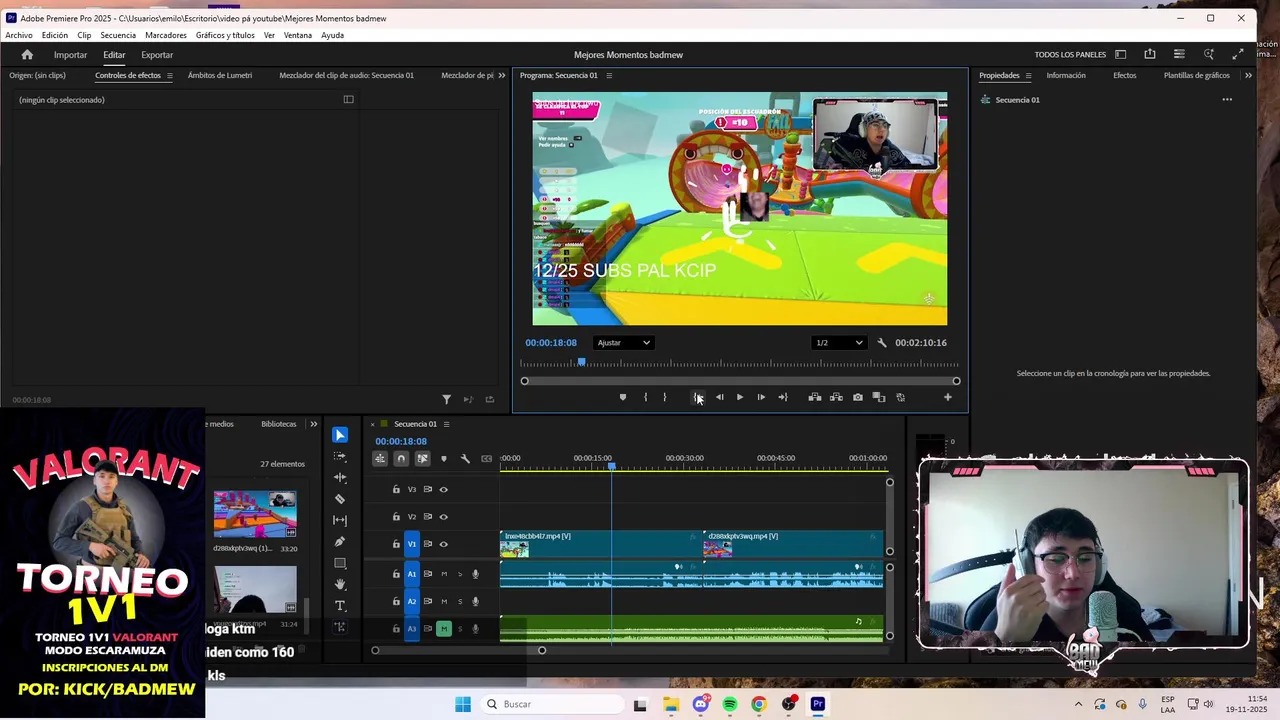Image resolution: width=1280 pixels, height=720 pixels.
Task: Click the Mark In button
Action: pyautogui.click(x=645, y=397)
